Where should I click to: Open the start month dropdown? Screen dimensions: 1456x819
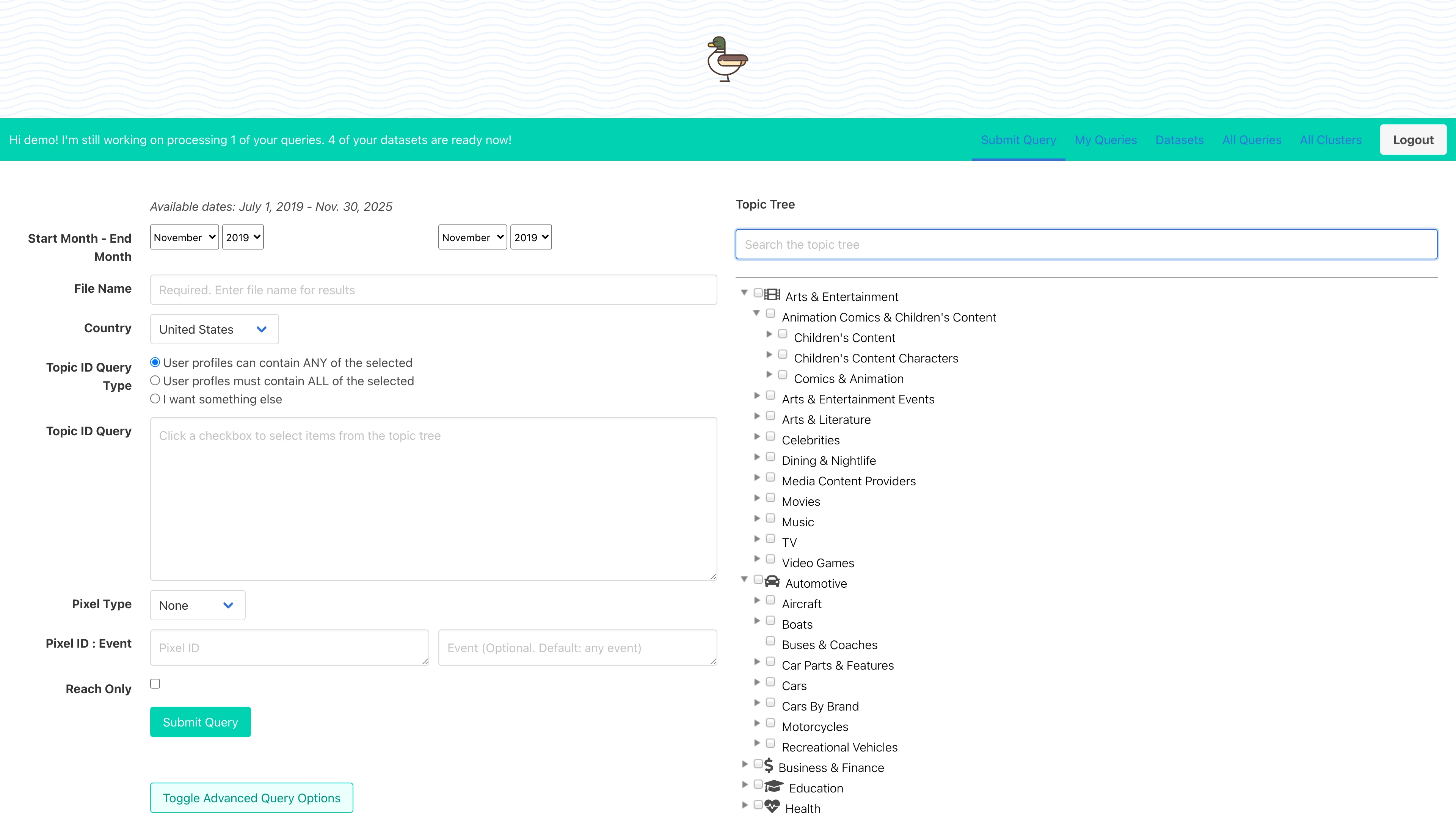pyautogui.click(x=183, y=237)
